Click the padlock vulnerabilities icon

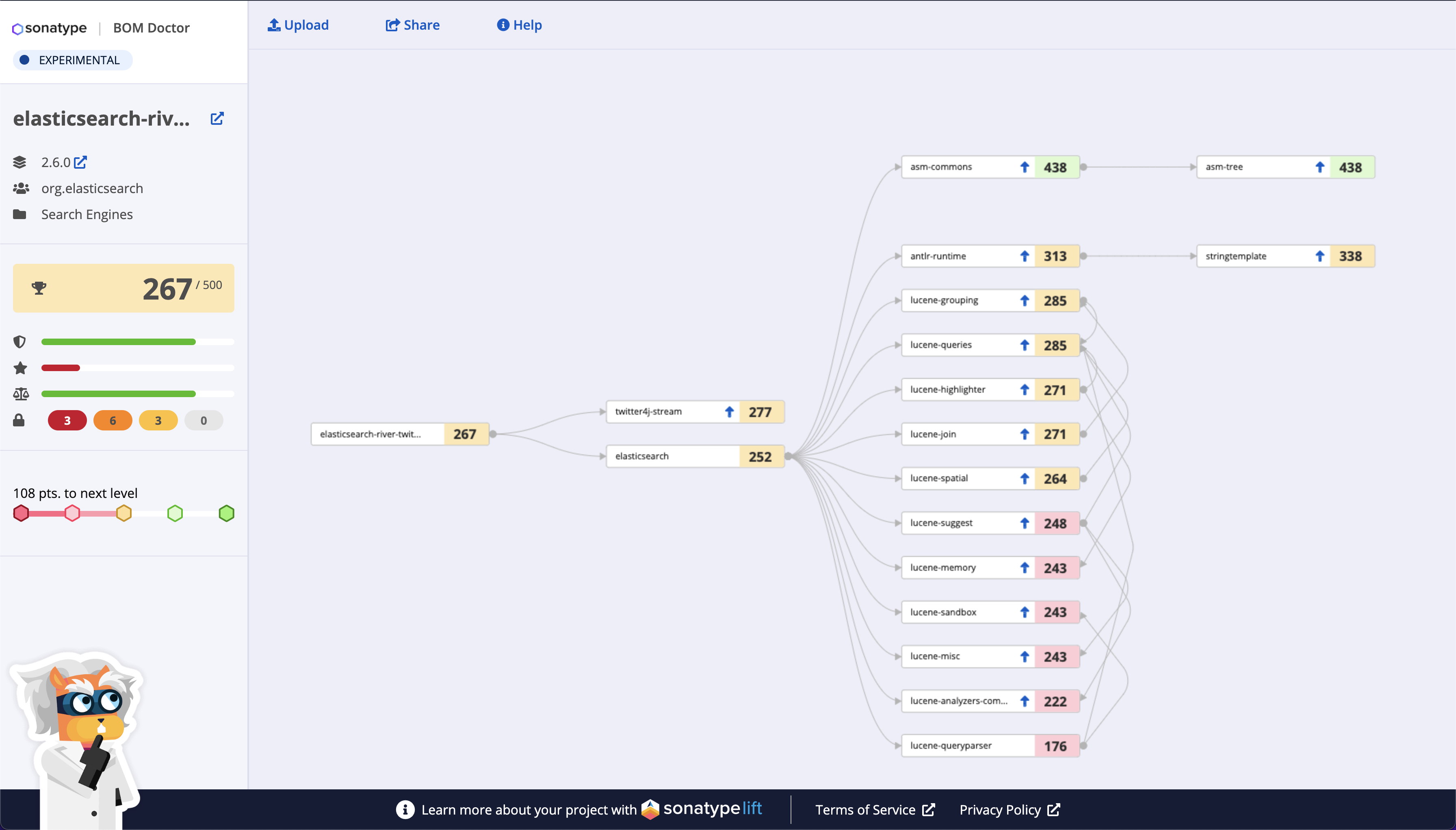coord(19,421)
